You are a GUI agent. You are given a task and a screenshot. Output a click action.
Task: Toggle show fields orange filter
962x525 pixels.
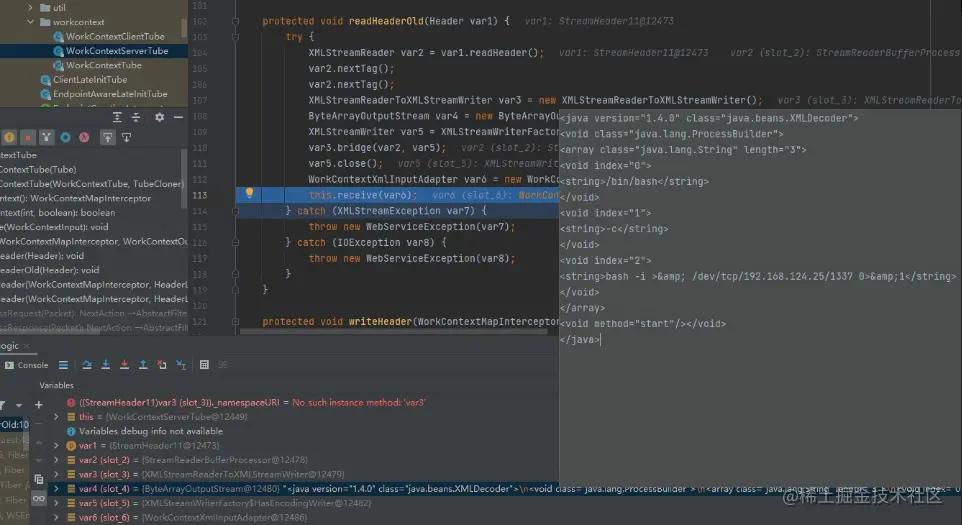pos(10,137)
